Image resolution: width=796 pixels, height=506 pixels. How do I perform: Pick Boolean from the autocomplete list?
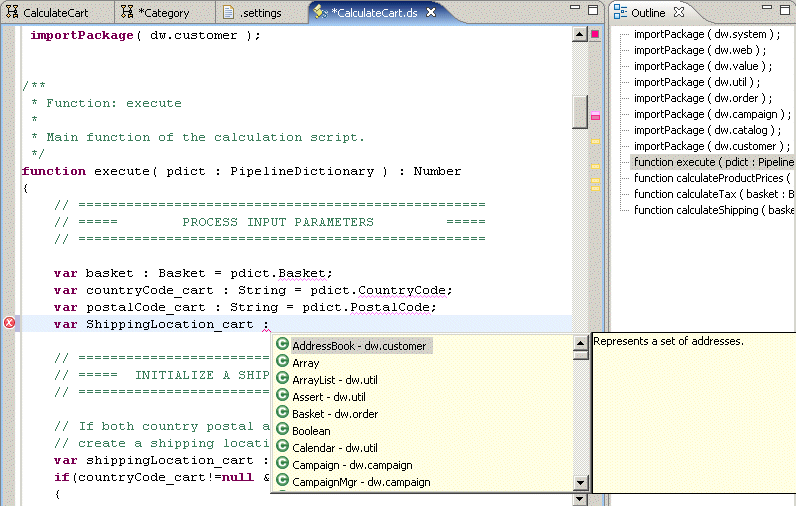click(x=311, y=431)
